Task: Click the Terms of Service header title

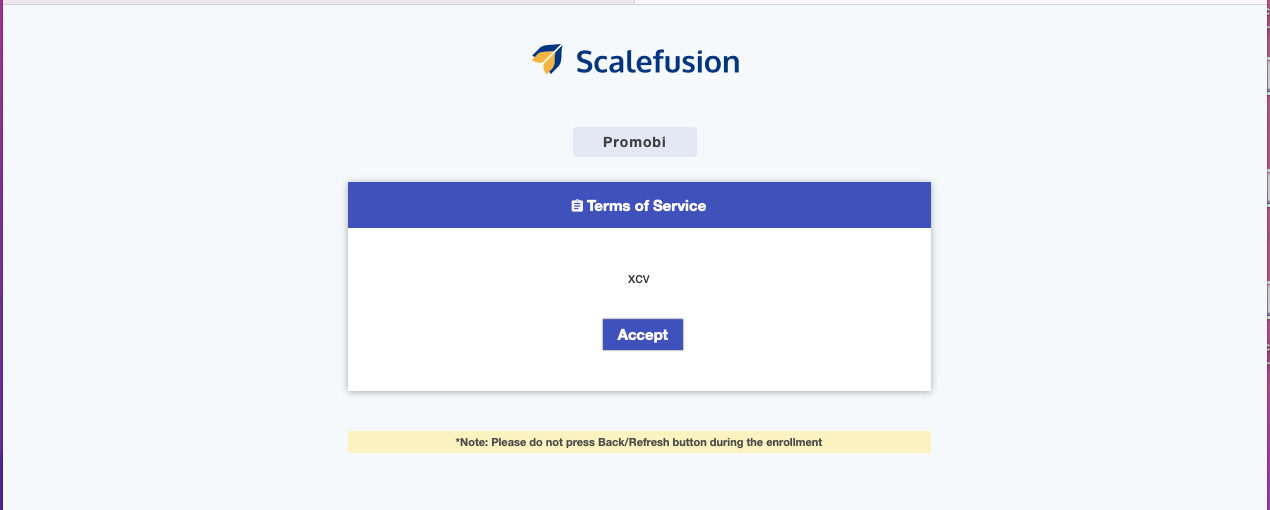Action: (646, 206)
